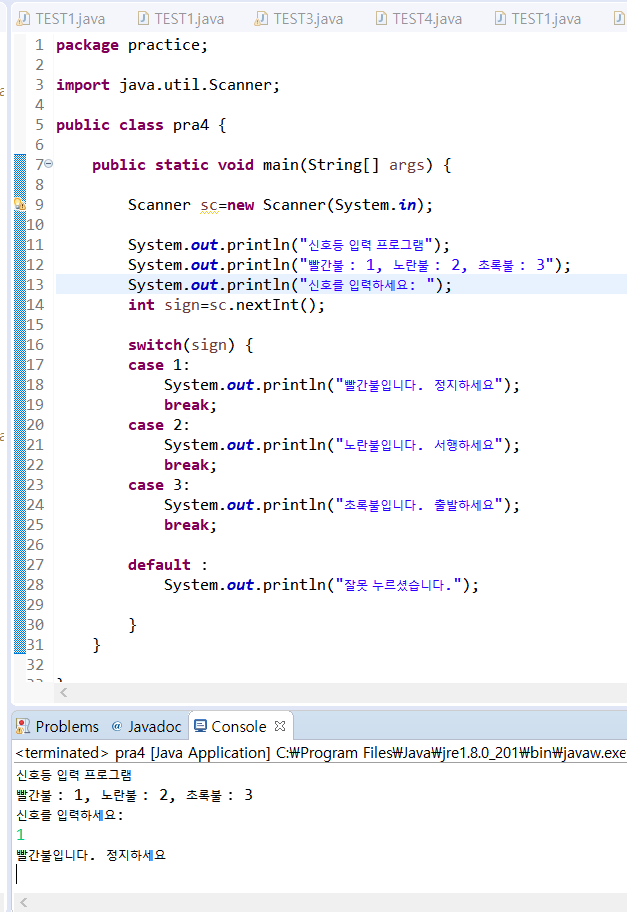Screen dimensions: 627x912
Task: Click the underlined 'sc' variable on line 9
Action: pos(209,205)
